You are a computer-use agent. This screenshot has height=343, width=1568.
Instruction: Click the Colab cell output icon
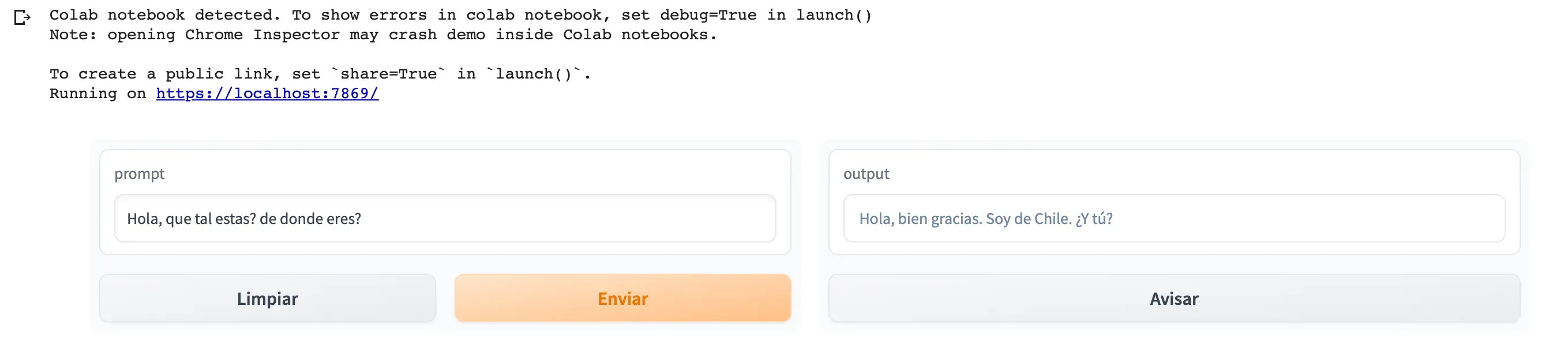[x=22, y=18]
